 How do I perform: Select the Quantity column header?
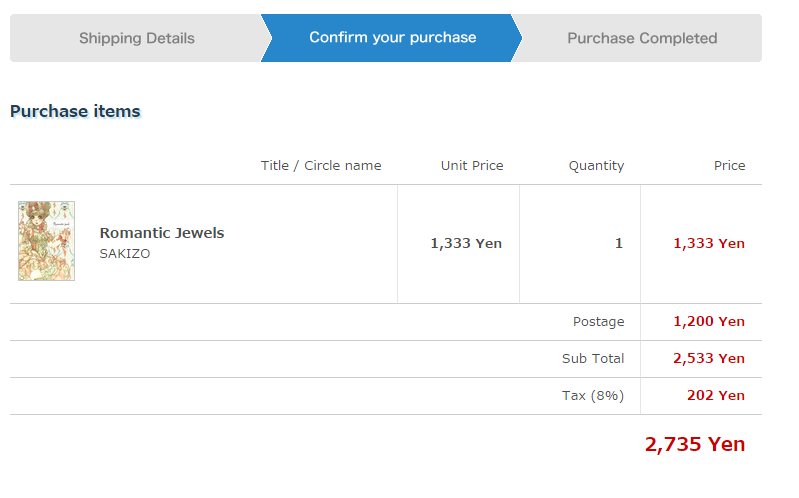point(596,166)
